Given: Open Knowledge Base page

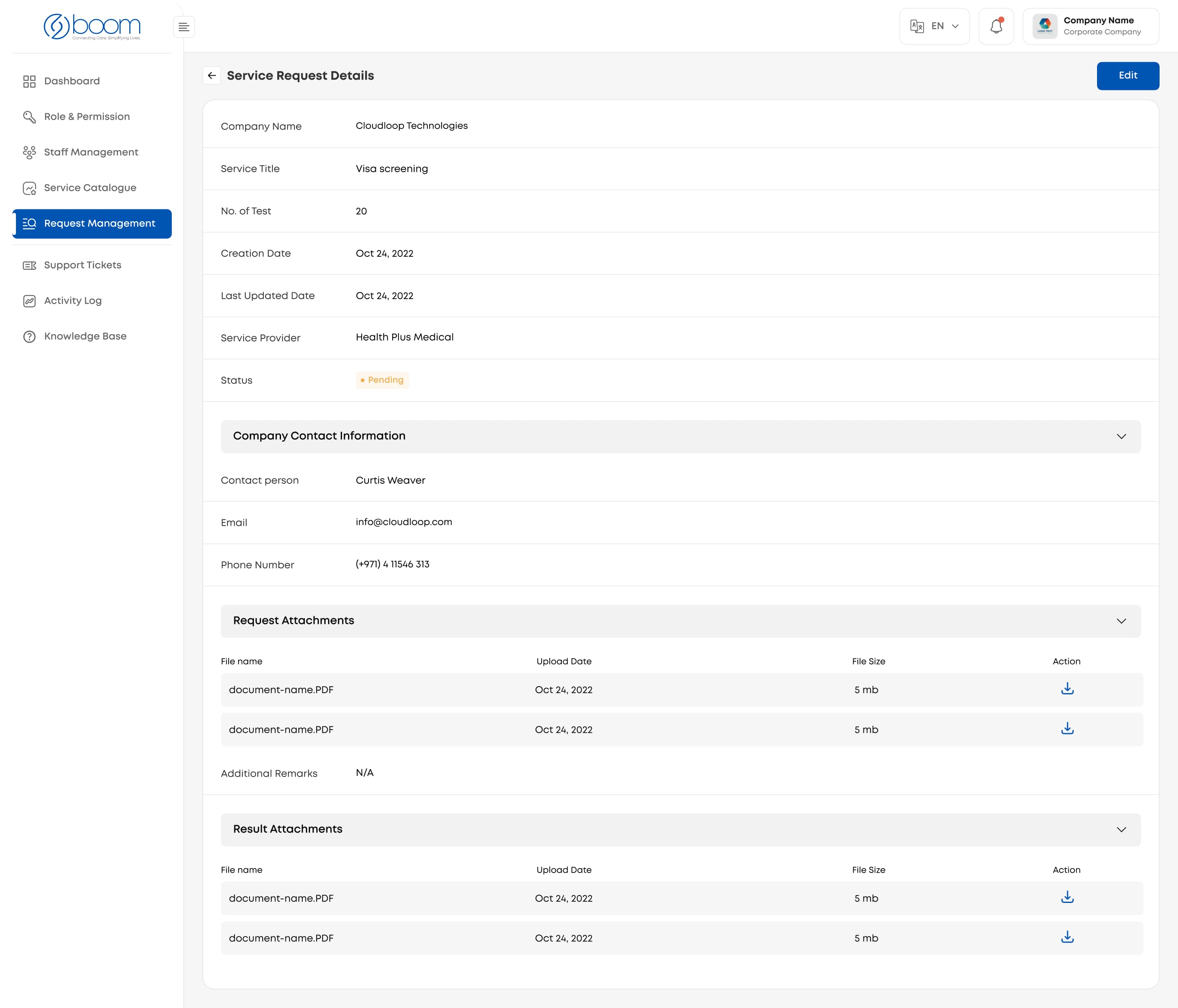Looking at the screenshot, I should pyautogui.click(x=92, y=336).
